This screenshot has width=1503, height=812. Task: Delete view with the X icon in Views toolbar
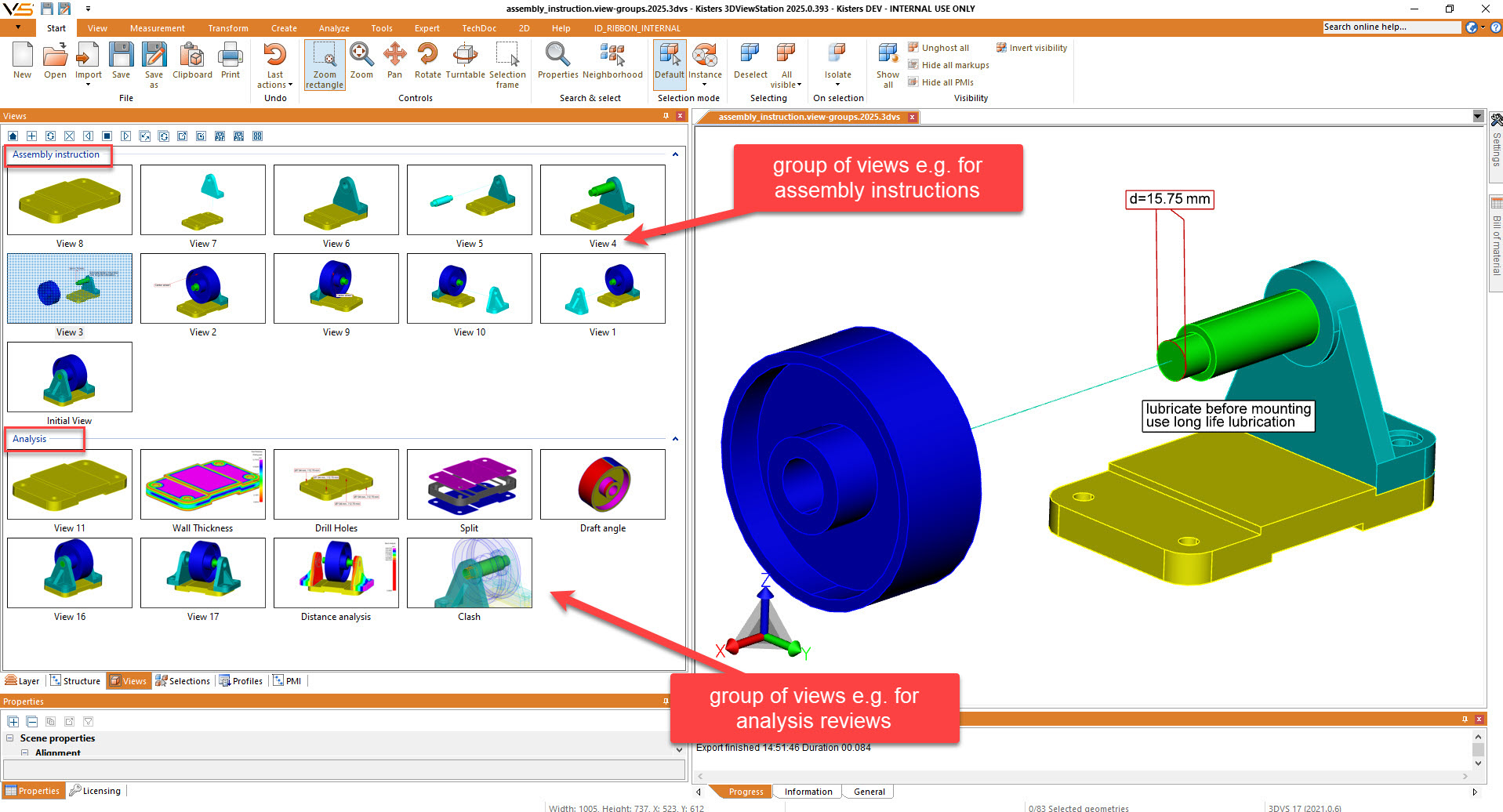click(x=69, y=136)
